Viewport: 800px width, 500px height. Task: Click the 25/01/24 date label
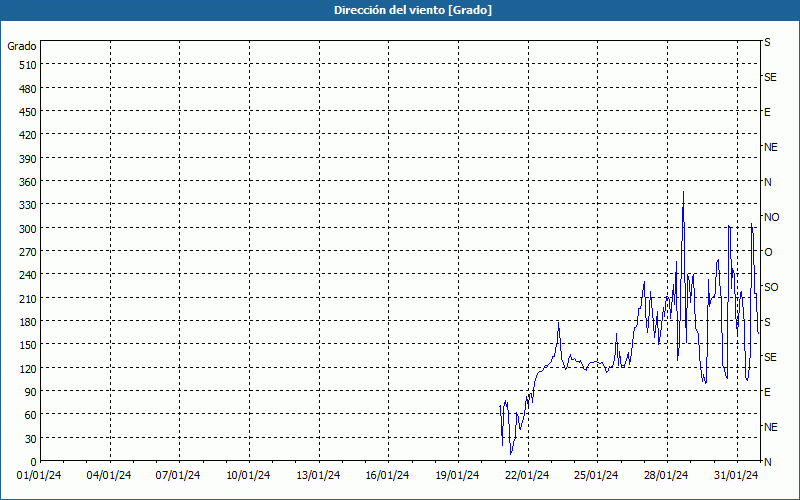point(596,476)
